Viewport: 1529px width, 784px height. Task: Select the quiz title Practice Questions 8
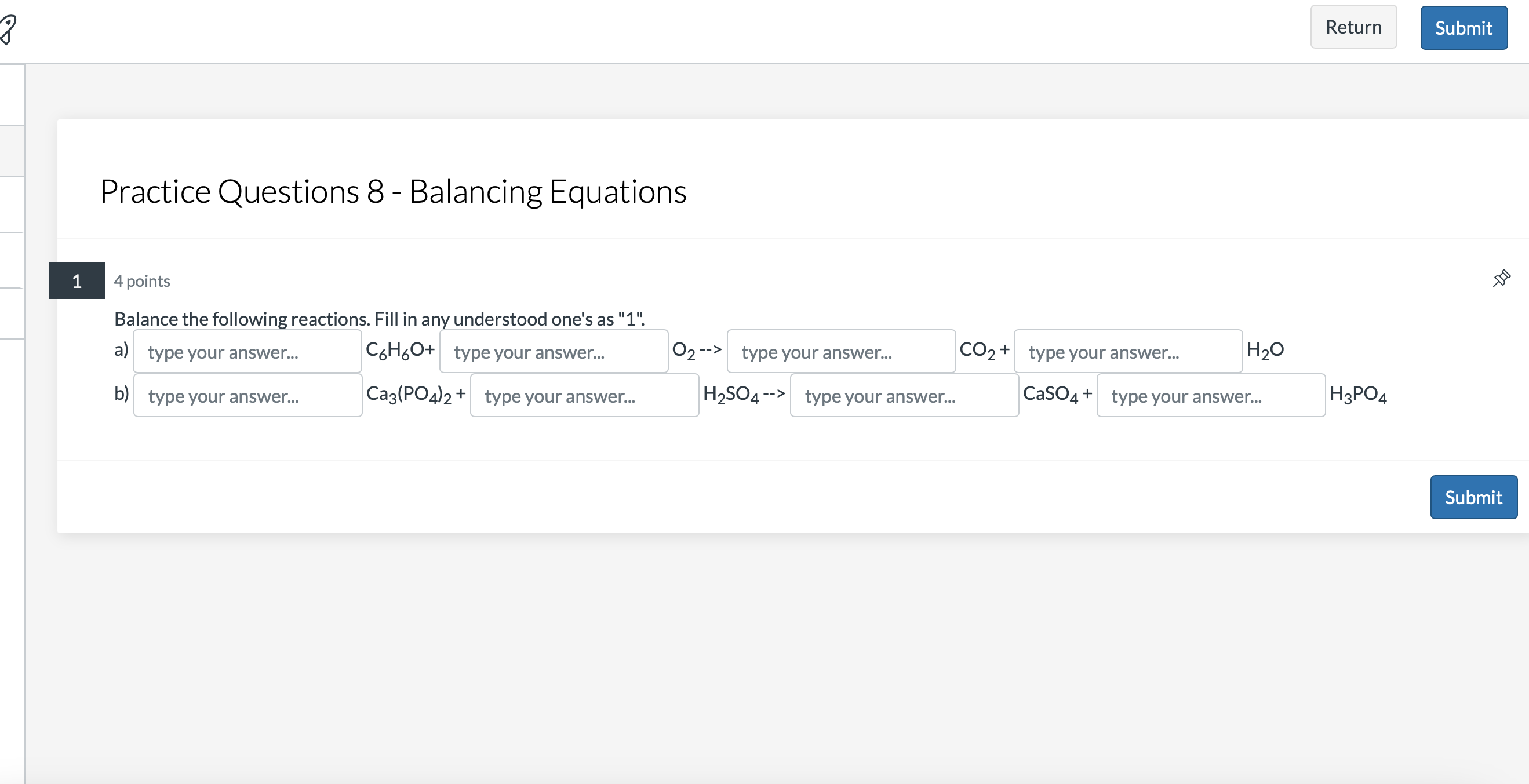point(393,191)
